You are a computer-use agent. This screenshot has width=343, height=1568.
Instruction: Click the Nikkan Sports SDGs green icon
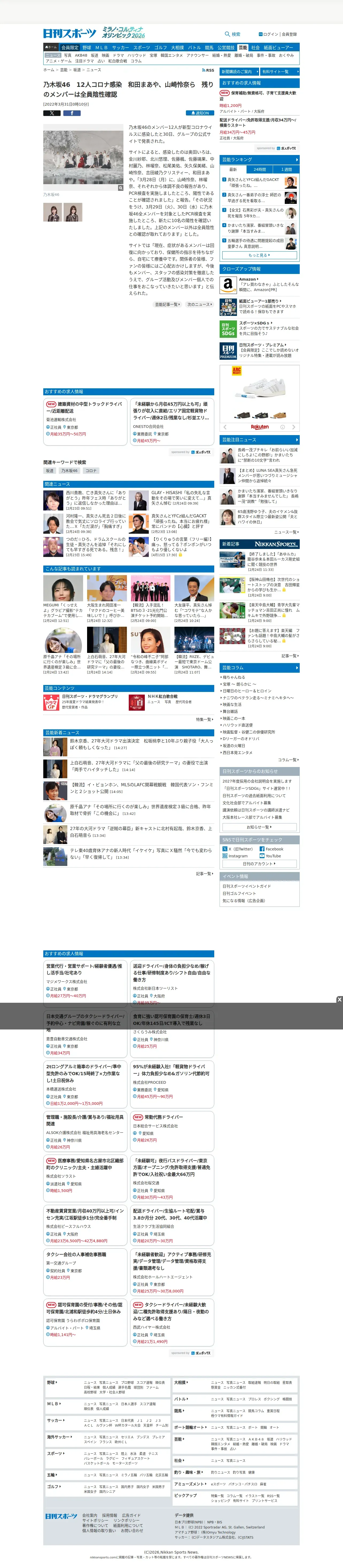[x=228, y=329]
